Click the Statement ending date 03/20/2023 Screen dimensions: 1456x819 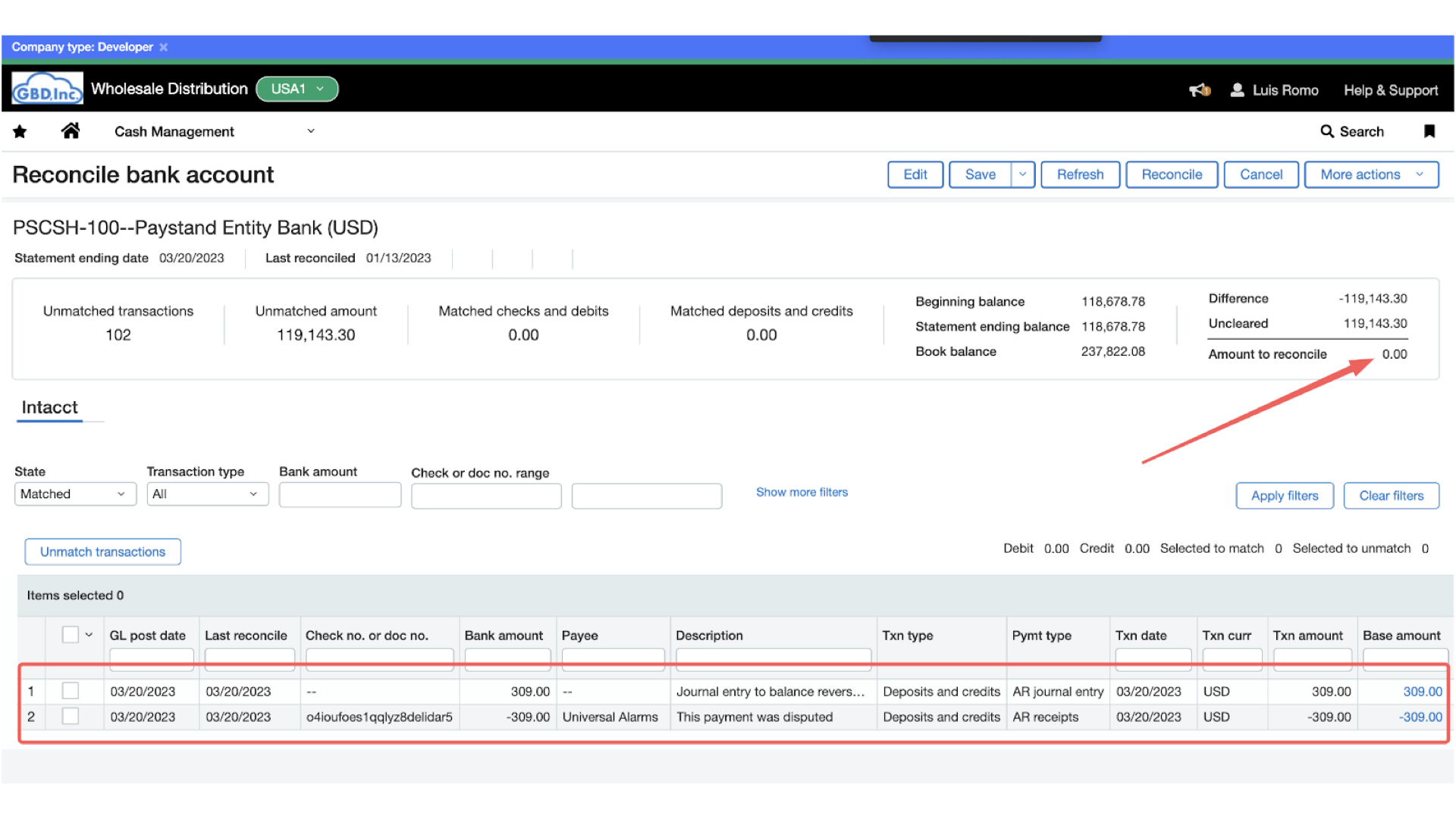click(191, 258)
